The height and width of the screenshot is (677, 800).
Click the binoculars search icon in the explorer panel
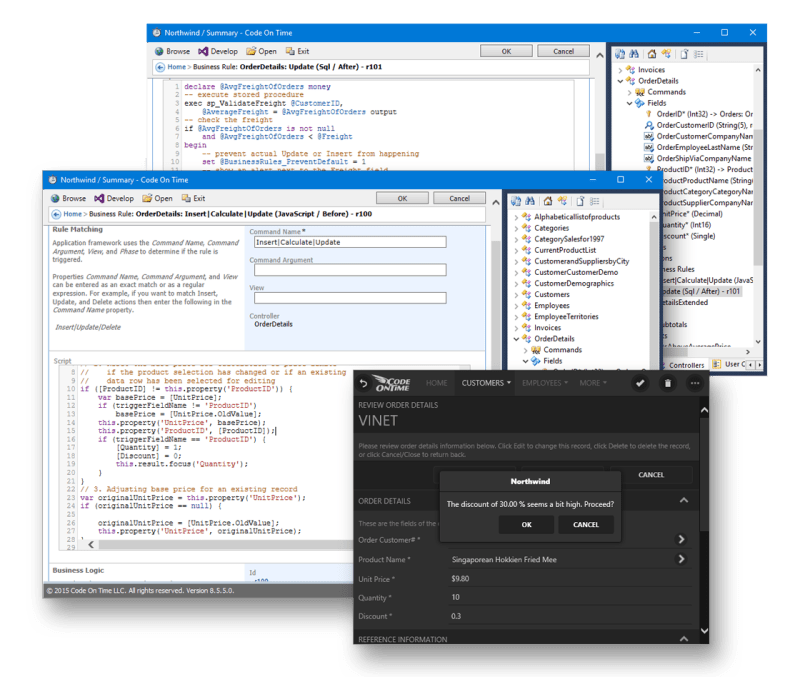(x=530, y=201)
